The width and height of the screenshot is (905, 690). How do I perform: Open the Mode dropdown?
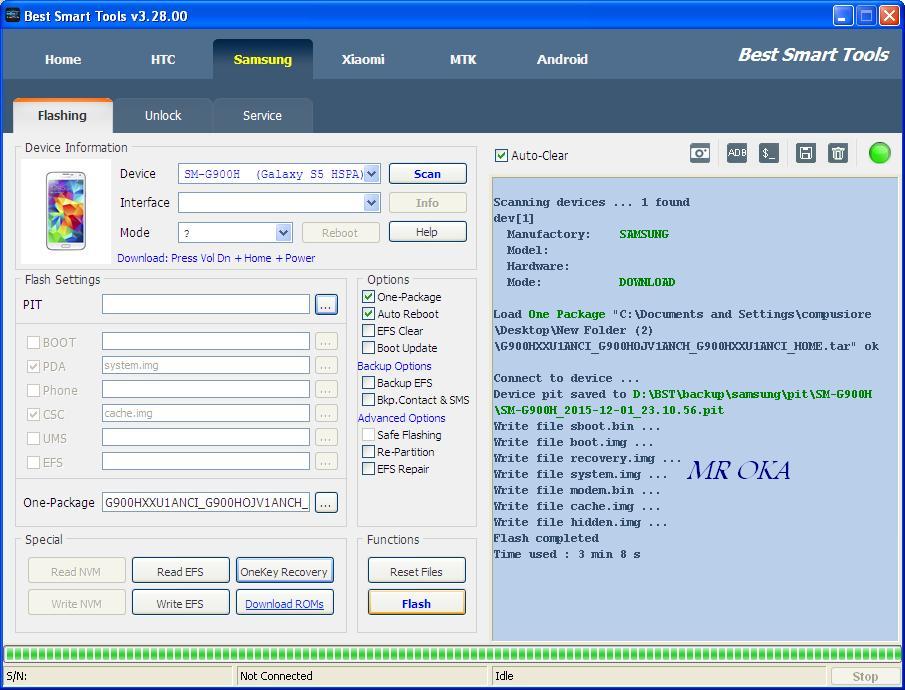click(x=283, y=233)
